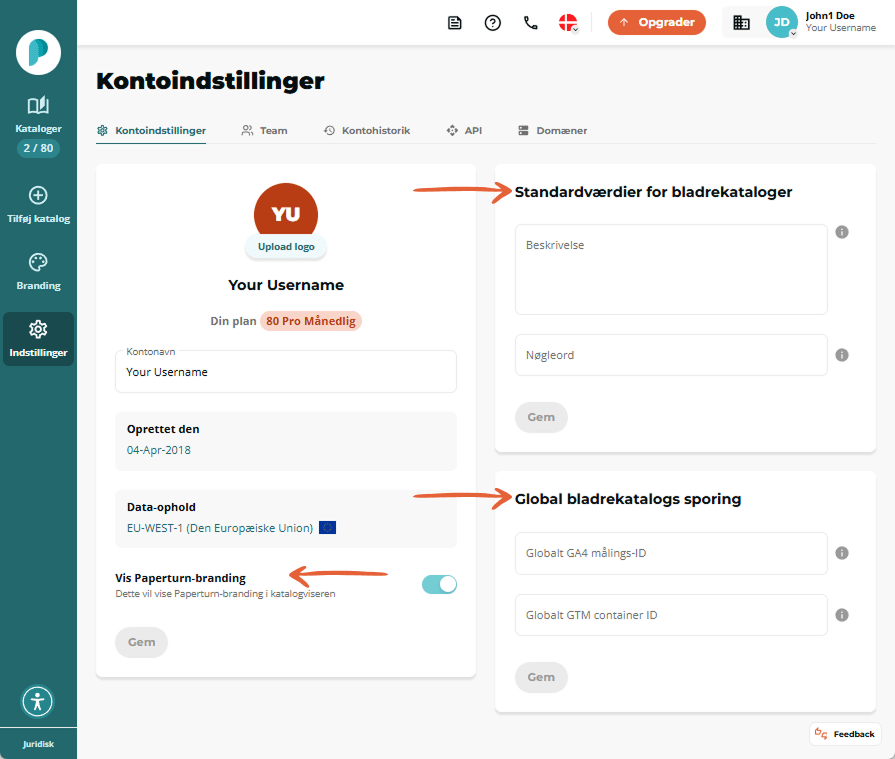Show info for GA4 målings-ID

pyautogui.click(x=842, y=553)
